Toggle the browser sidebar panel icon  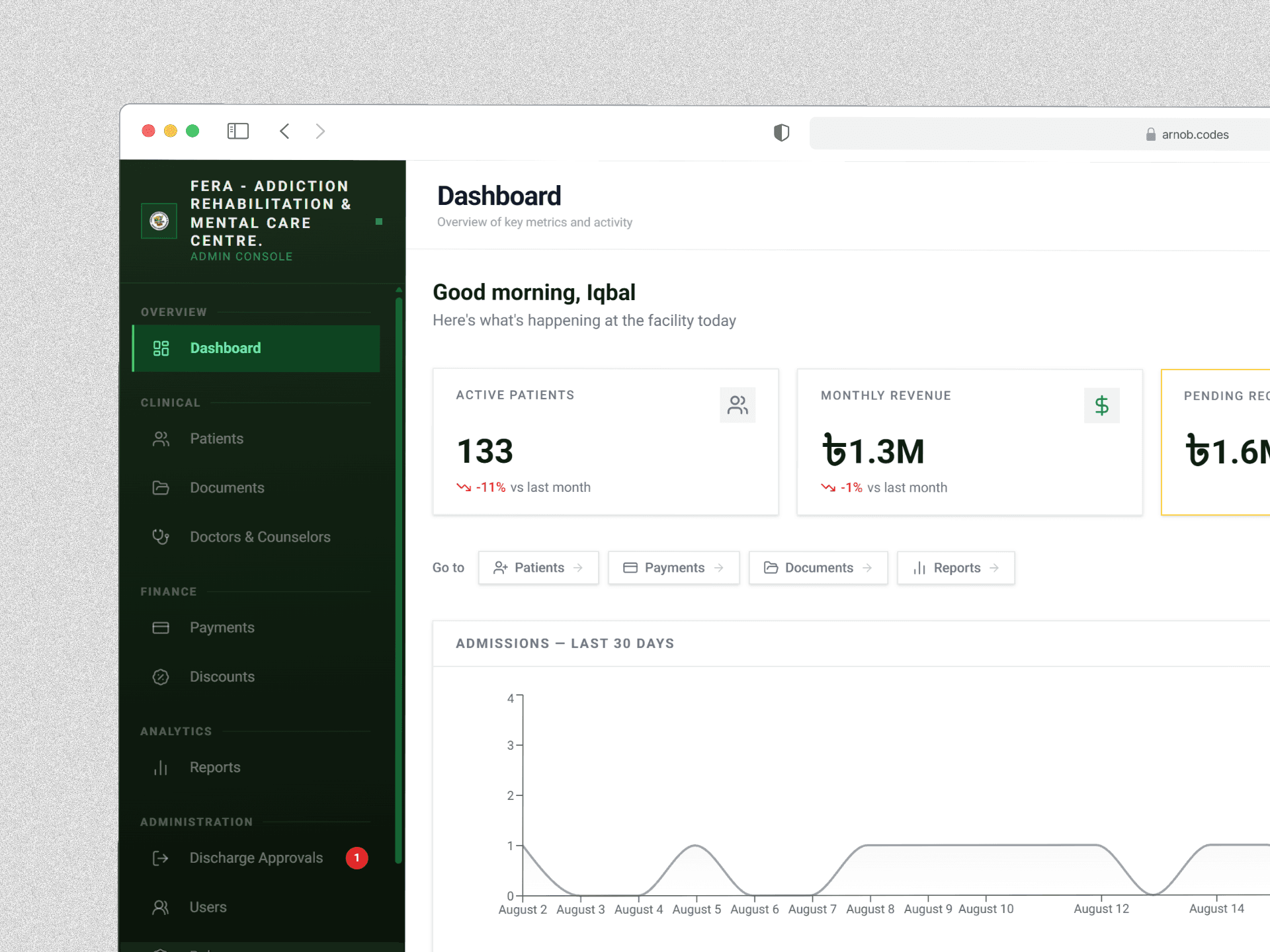pos(238,132)
